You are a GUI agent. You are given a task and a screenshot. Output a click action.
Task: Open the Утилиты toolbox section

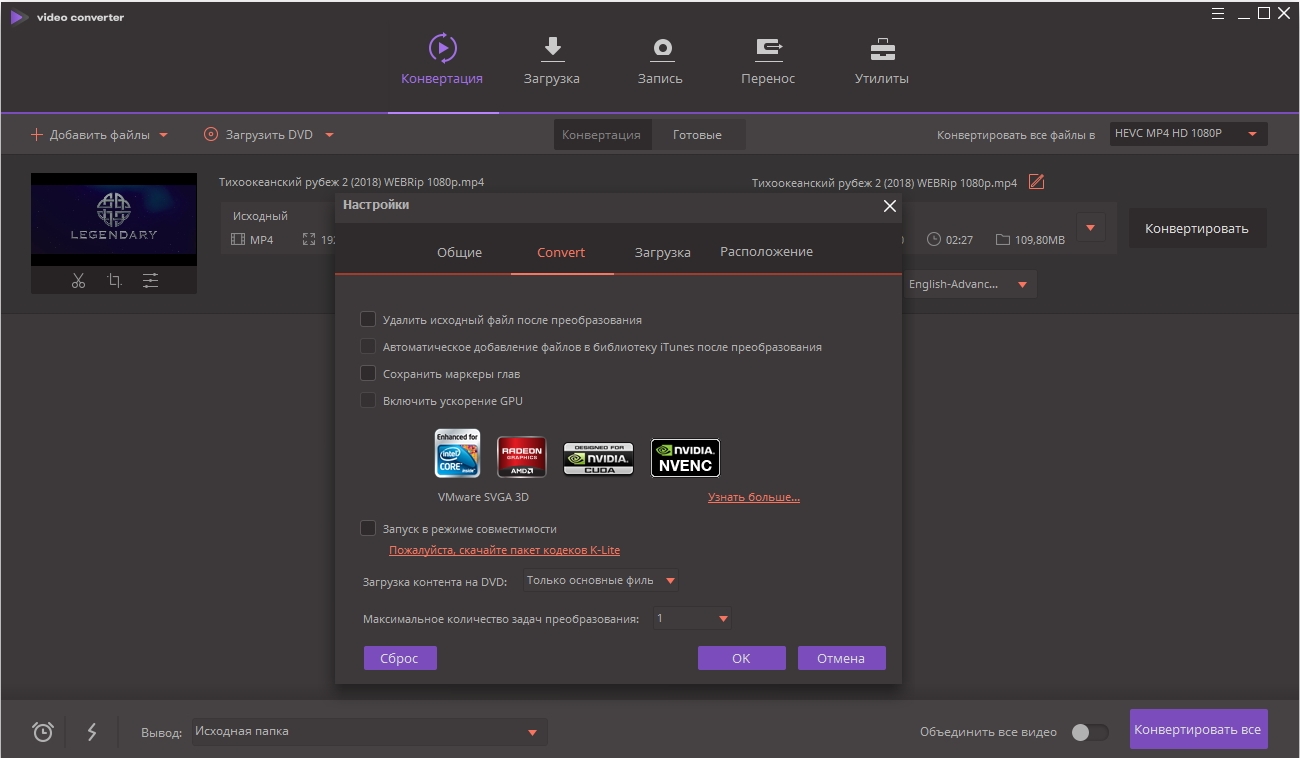[x=881, y=61]
